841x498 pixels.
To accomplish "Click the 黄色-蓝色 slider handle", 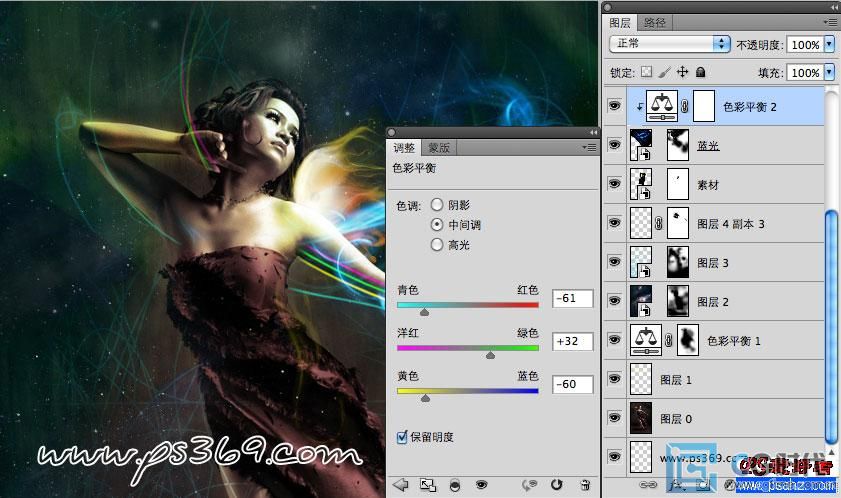I will click(425, 398).
